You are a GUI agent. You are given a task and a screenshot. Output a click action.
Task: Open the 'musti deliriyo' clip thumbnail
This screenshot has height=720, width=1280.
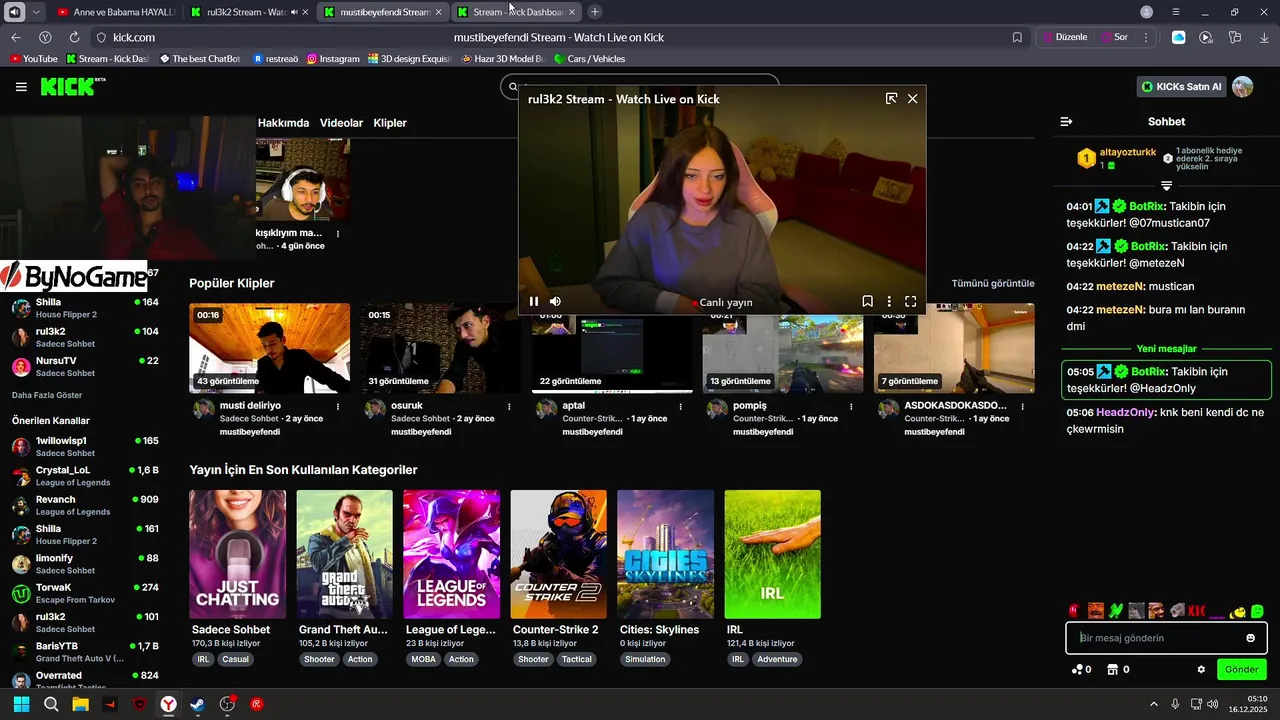(x=269, y=348)
